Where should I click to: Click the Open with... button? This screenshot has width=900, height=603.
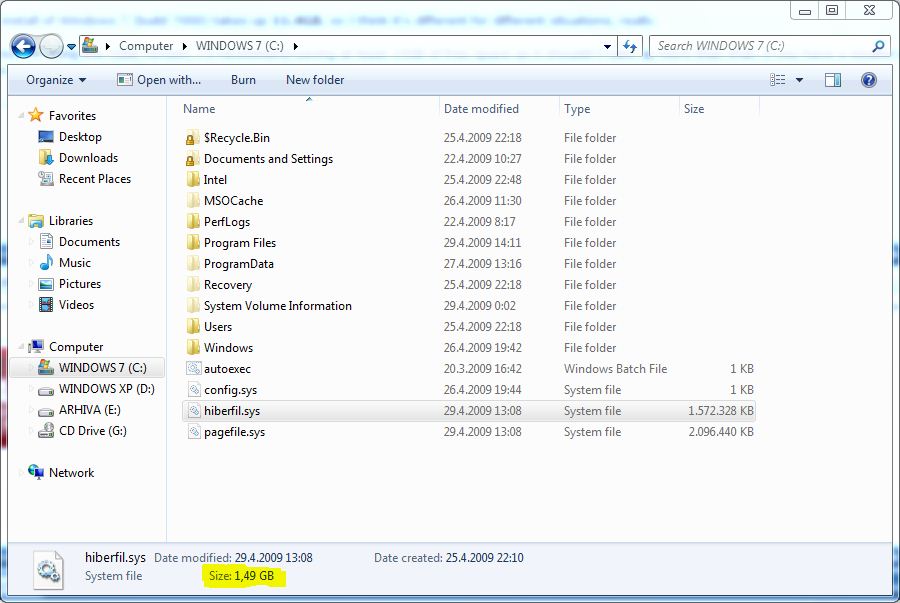click(159, 80)
